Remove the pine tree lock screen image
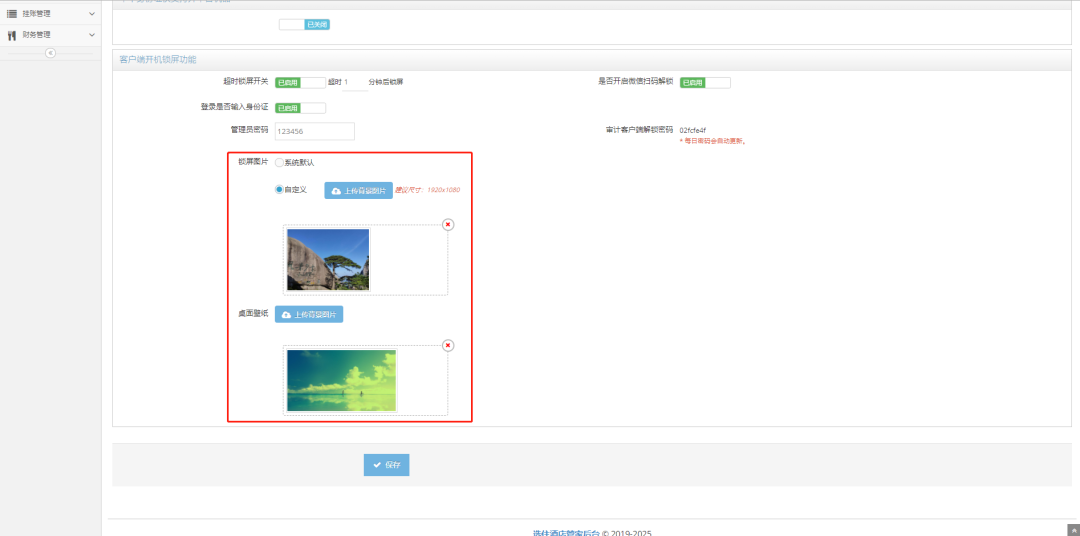The width and height of the screenshot is (1080, 536). pos(448,225)
